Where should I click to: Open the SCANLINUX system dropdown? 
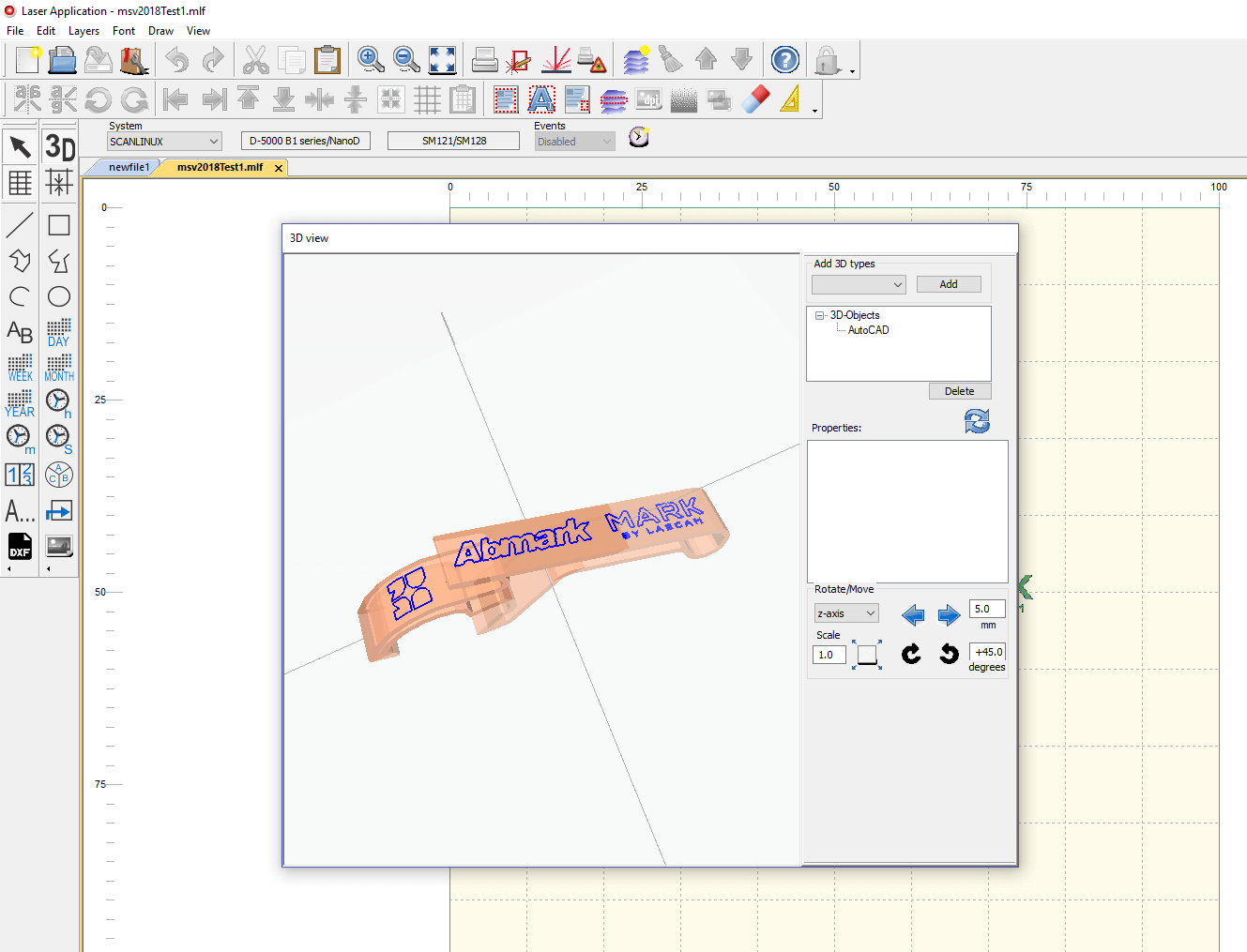[x=164, y=142]
